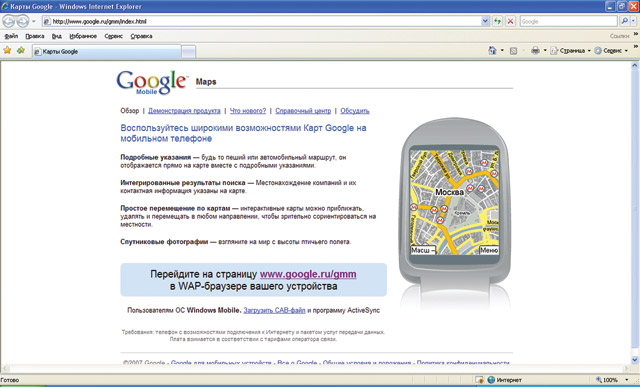This screenshot has height=387, width=640.
Task: Click the Масш button on phone screen
Action: pyautogui.click(x=423, y=250)
